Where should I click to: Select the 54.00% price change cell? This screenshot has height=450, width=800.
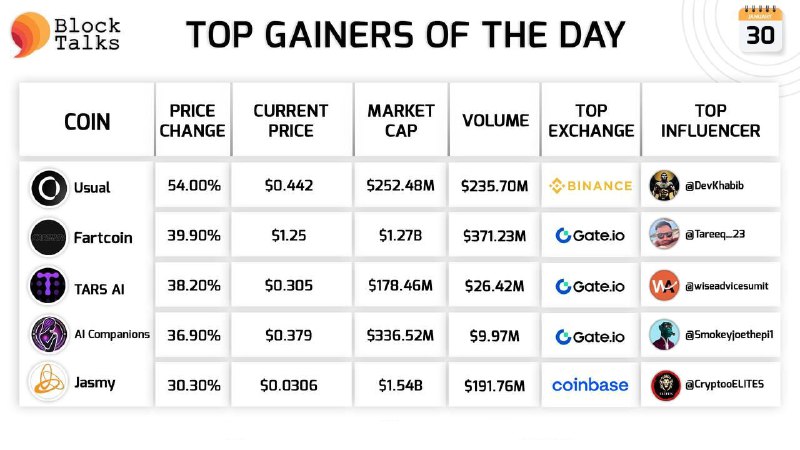(194, 185)
